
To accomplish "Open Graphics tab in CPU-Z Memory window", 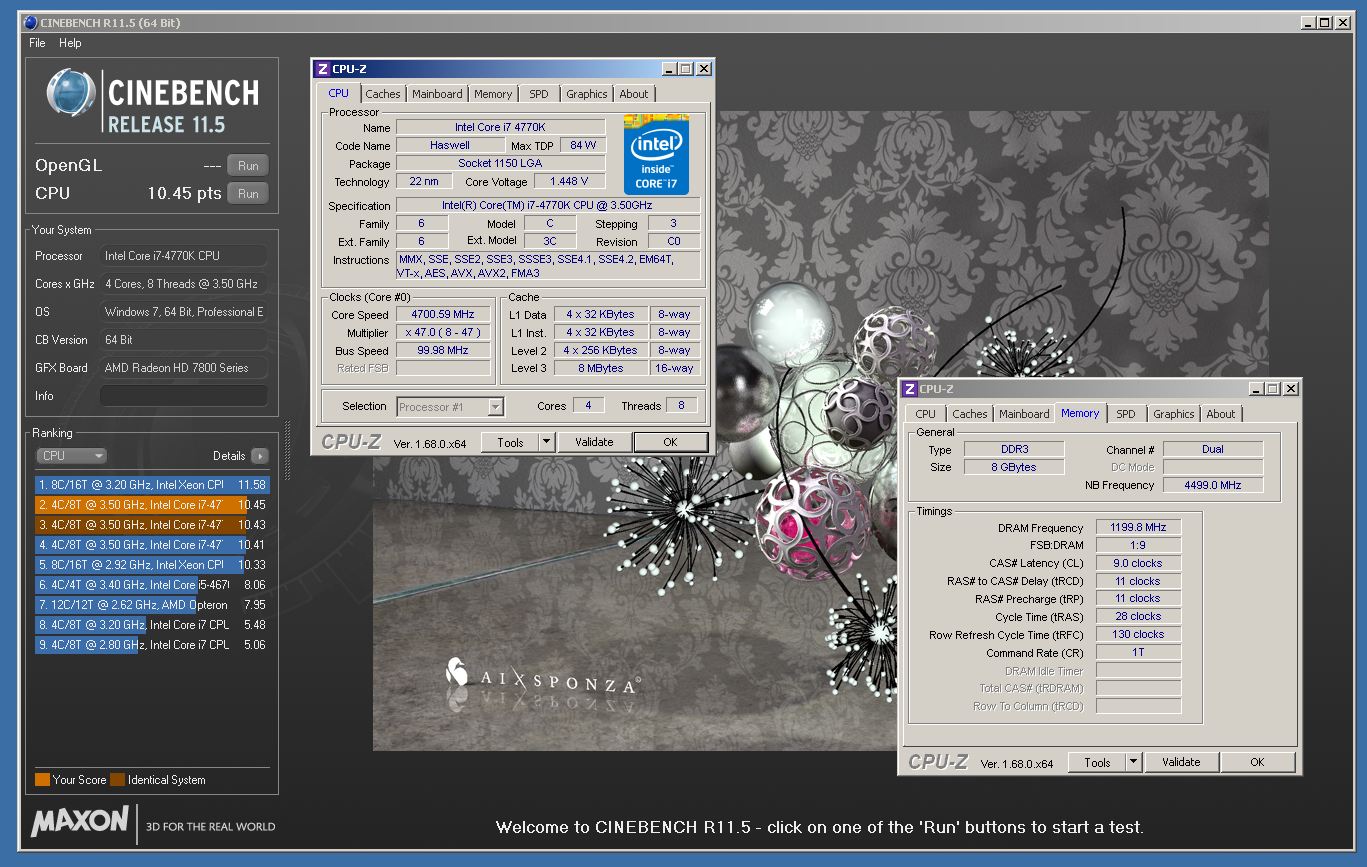I will click(x=1173, y=414).
